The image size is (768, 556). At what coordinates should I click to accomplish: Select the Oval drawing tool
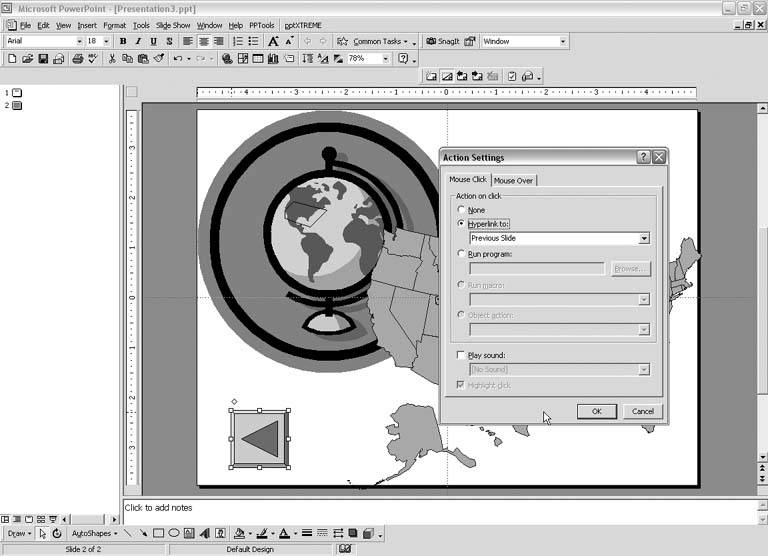[174, 534]
